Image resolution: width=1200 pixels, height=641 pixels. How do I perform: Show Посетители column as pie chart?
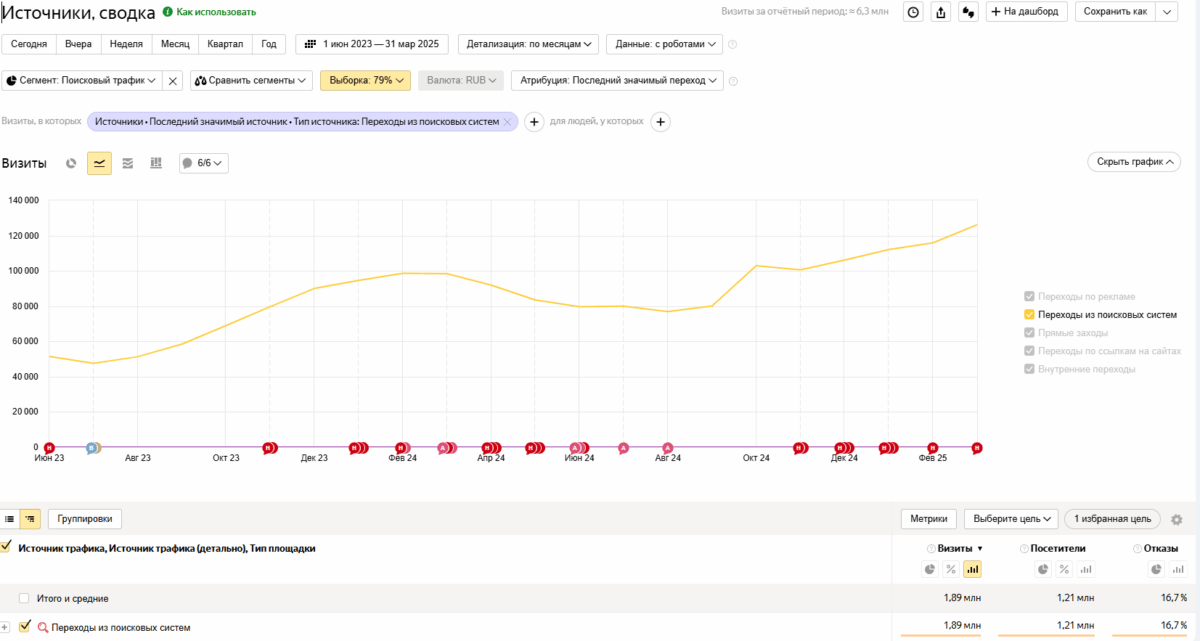click(1043, 569)
